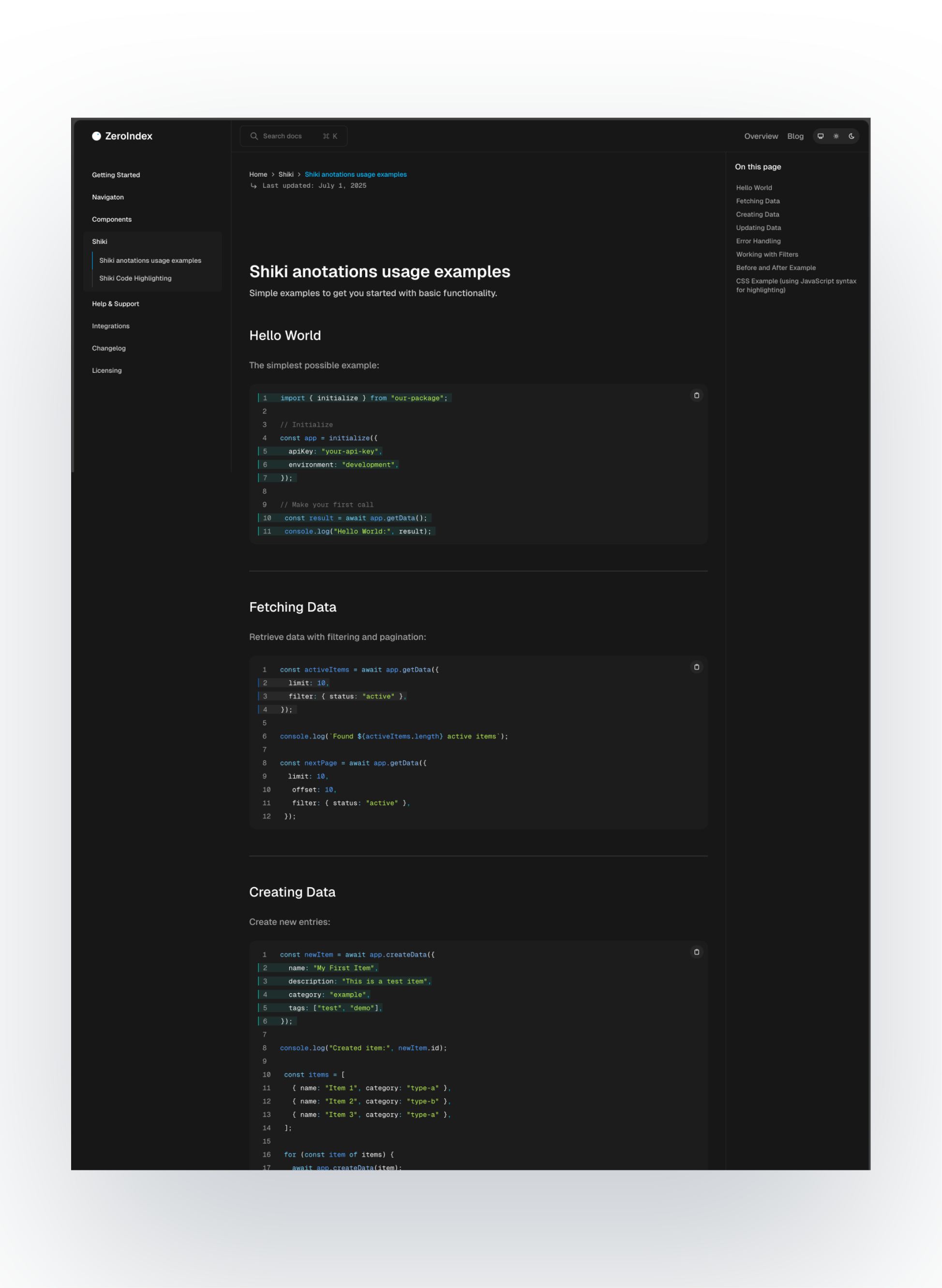Expand the Getting Started section
The width and height of the screenshot is (942, 1288).
click(116, 175)
